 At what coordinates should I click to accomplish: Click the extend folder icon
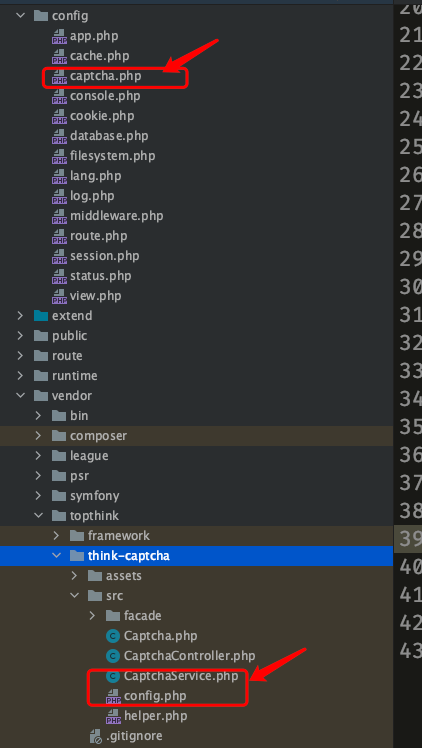click(x=41, y=316)
